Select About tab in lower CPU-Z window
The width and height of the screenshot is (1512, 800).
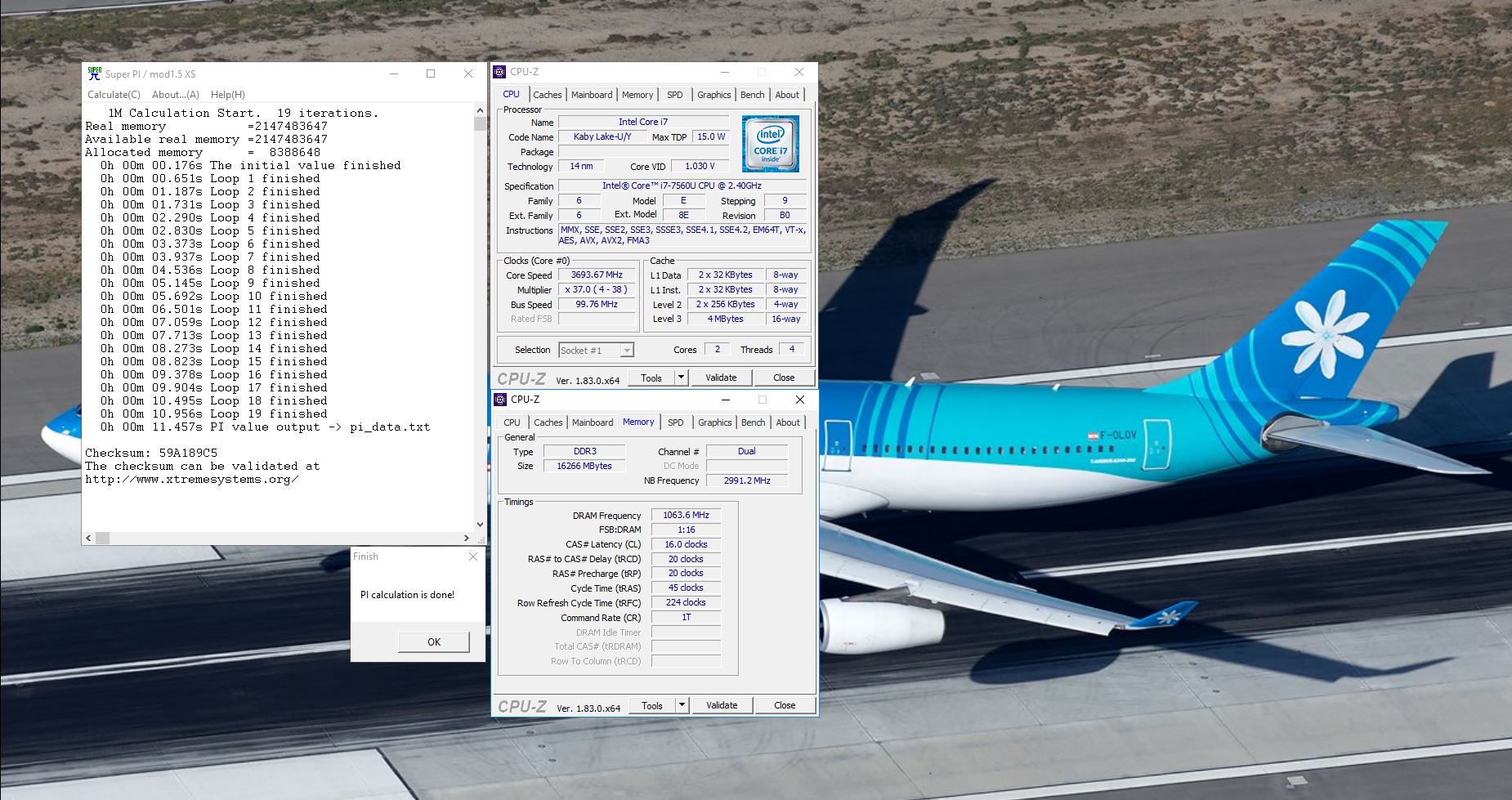[788, 422]
